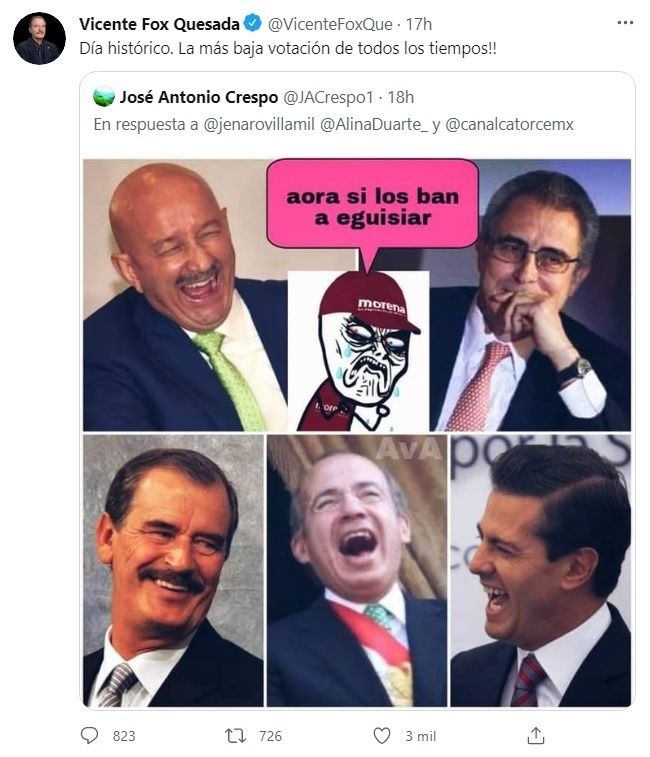Open the share icon menu
The width and height of the screenshot is (650, 757).
click(x=536, y=736)
